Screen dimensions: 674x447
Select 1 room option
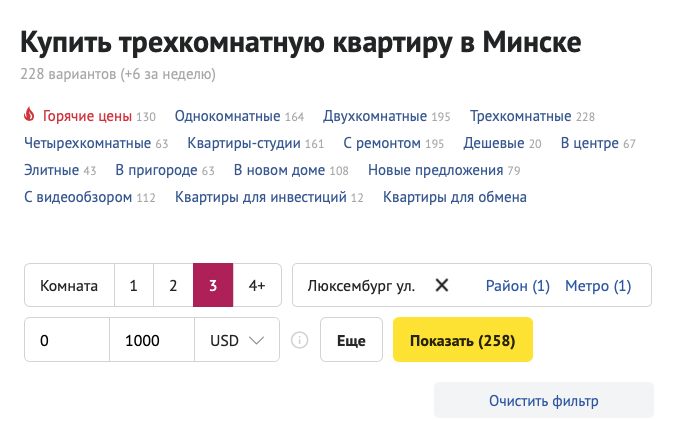click(133, 286)
